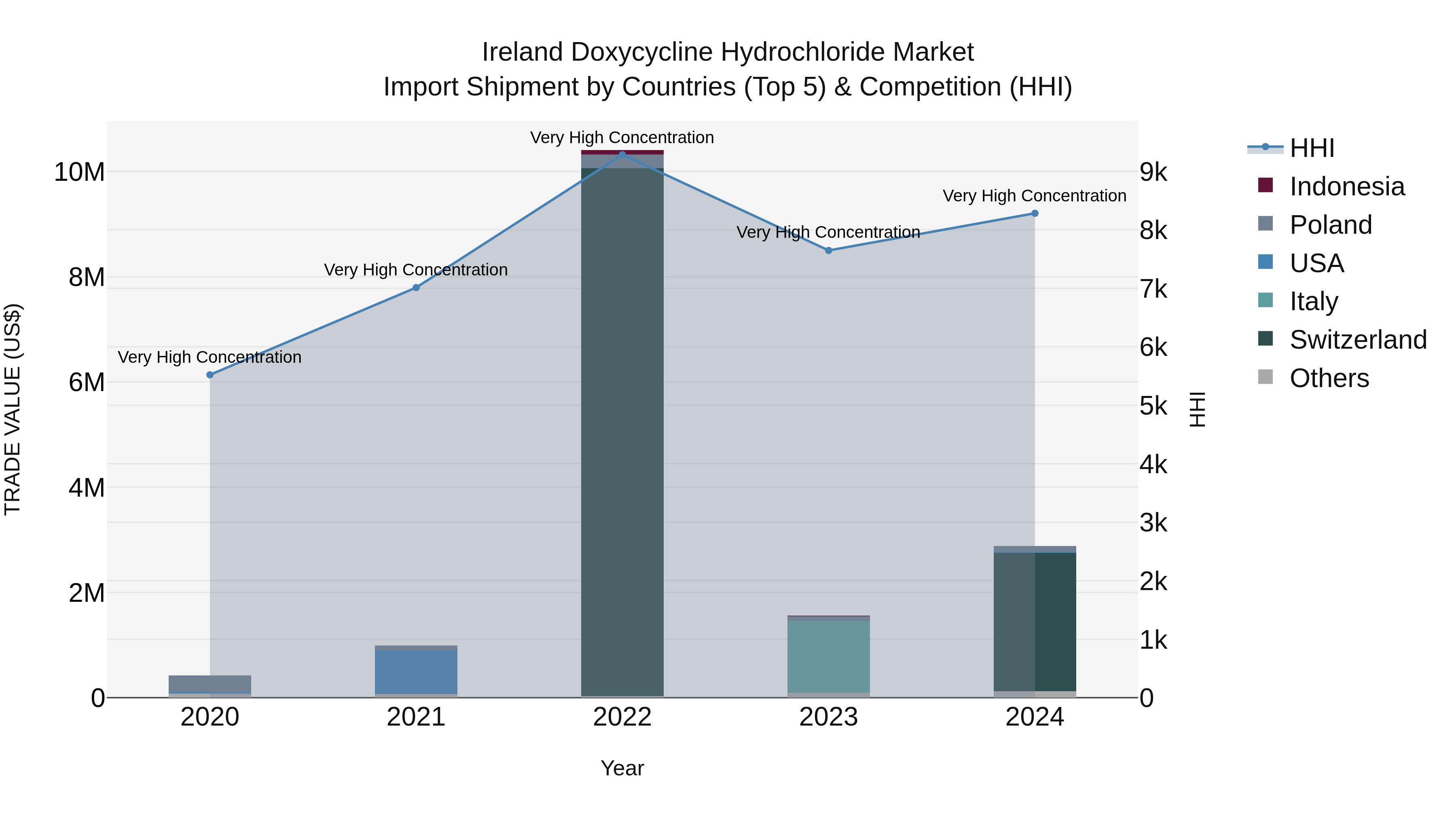Click the 4k right axis tick label

(x=1153, y=465)
